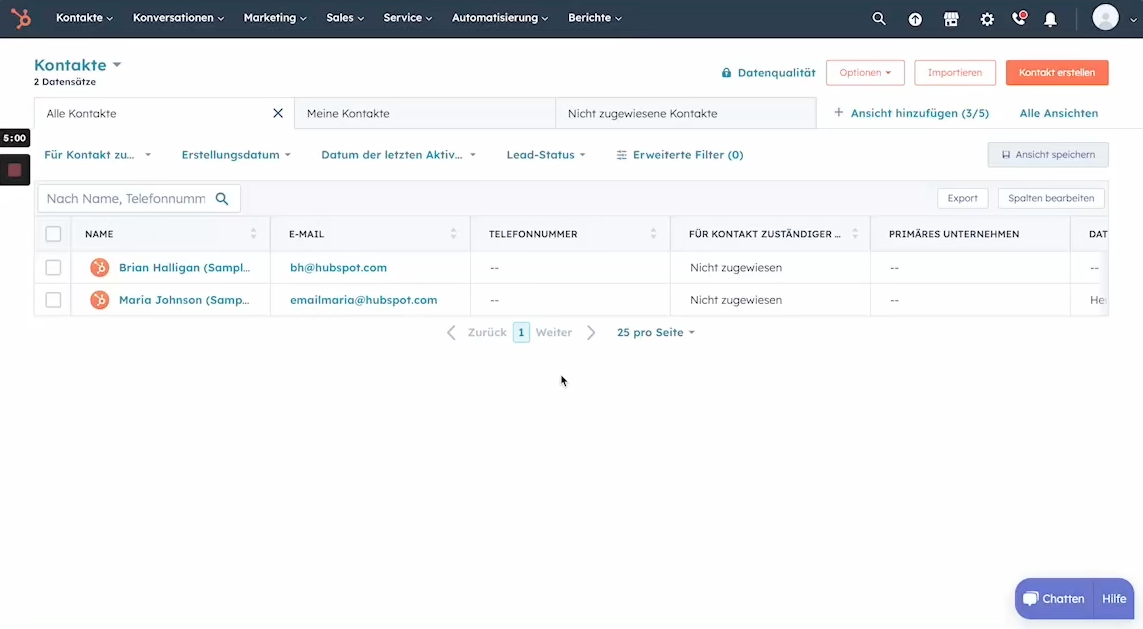This screenshot has width=1143, height=629.
Task: Open the Optionen dropdown button
Action: [865, 73]
